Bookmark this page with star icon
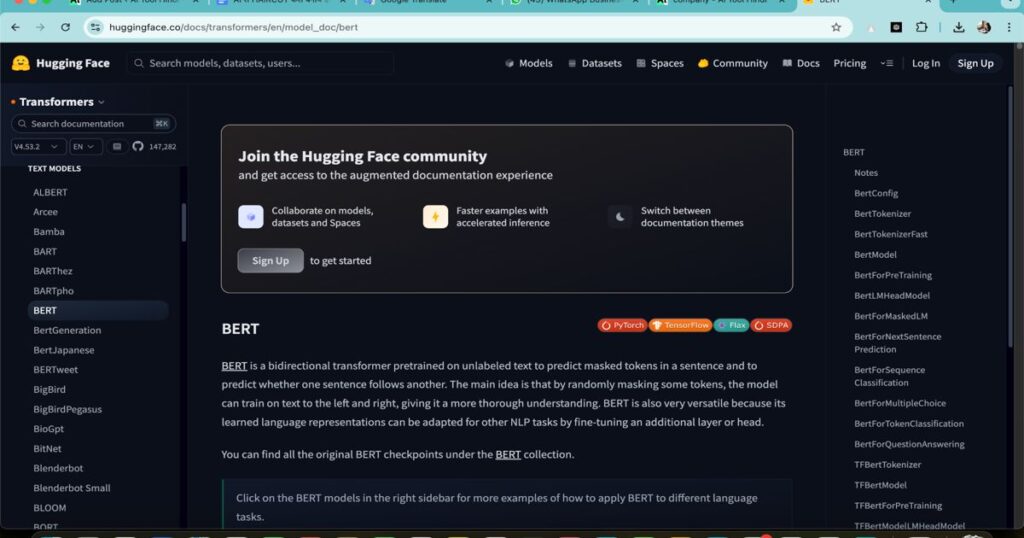Image resolution: width=1024 pixels, height=538 pixels. click(836, 27)
